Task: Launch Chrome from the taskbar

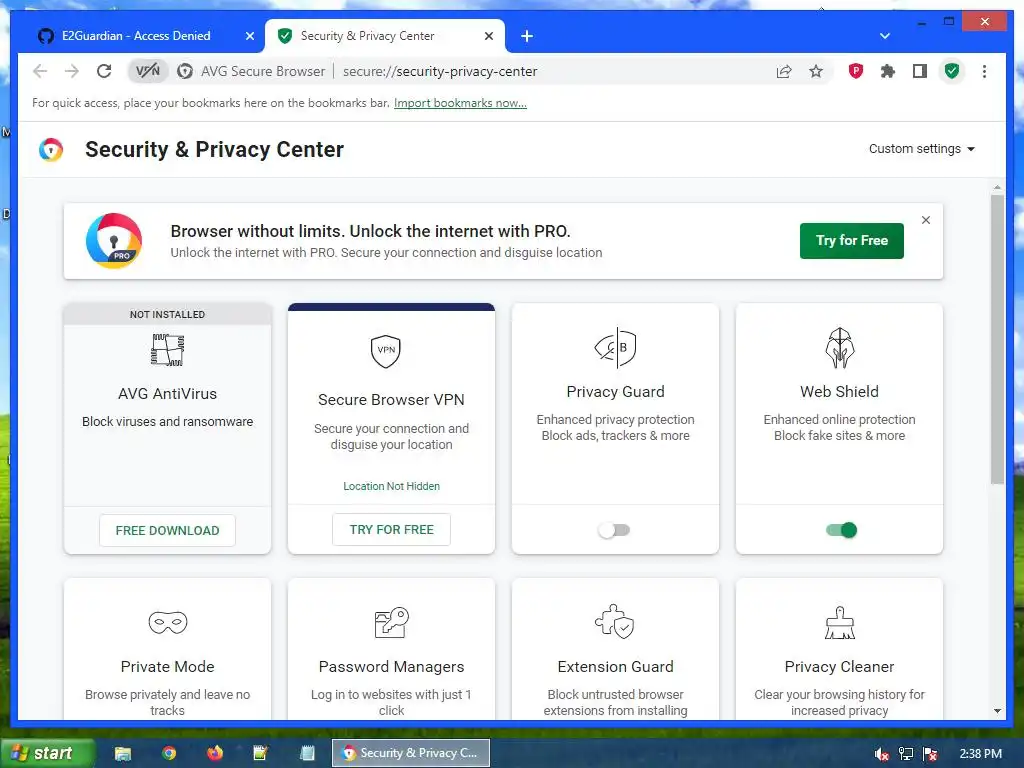Action: [x=169, y=754]
